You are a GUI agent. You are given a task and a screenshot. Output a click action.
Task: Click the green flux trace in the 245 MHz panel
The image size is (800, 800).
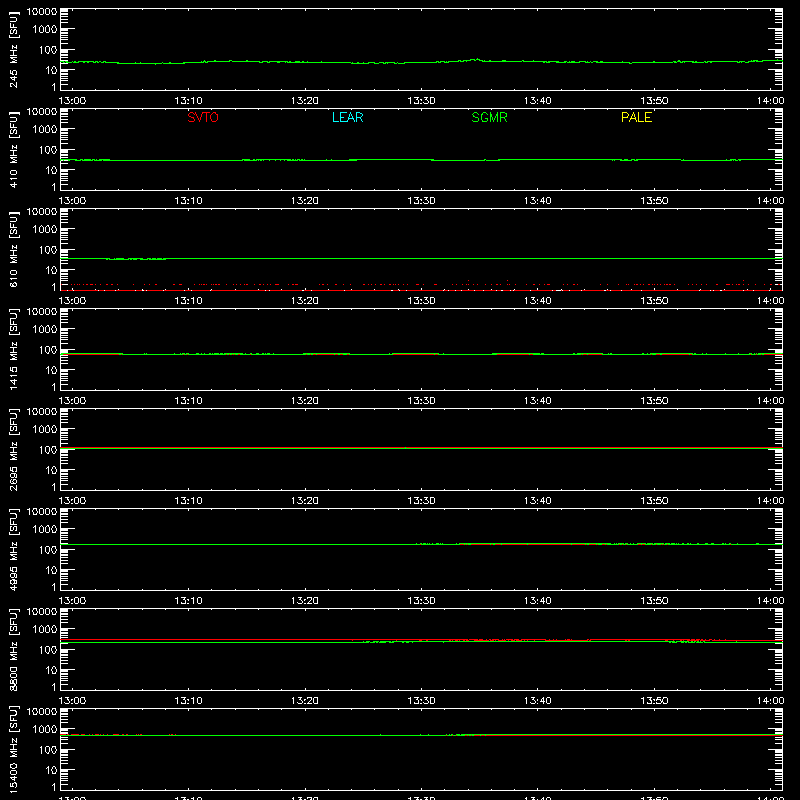point(421,62)
